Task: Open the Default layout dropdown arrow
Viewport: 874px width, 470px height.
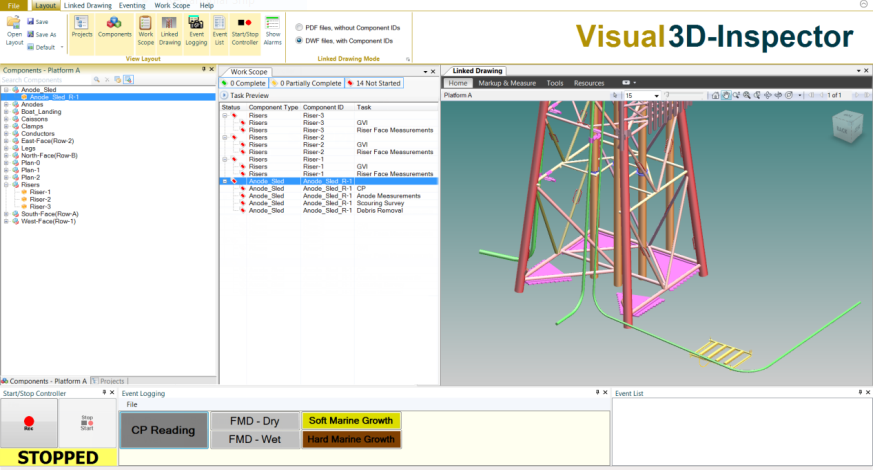Action: point(62,47)
